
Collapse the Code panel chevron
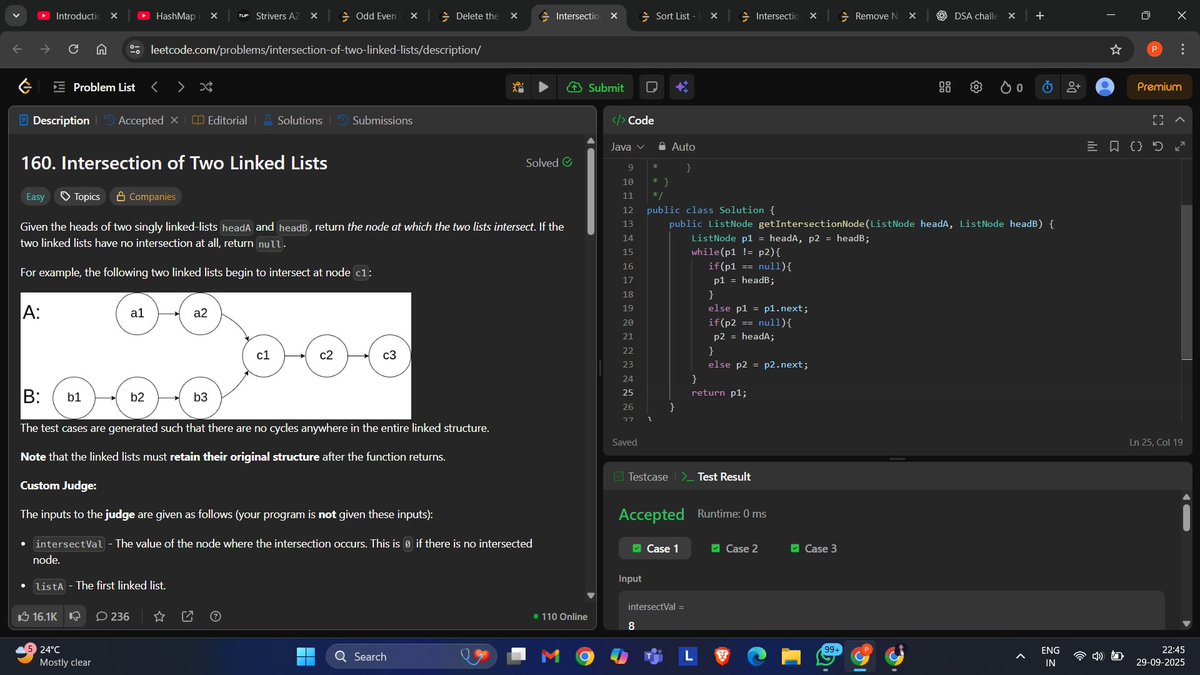point(1181,120)
